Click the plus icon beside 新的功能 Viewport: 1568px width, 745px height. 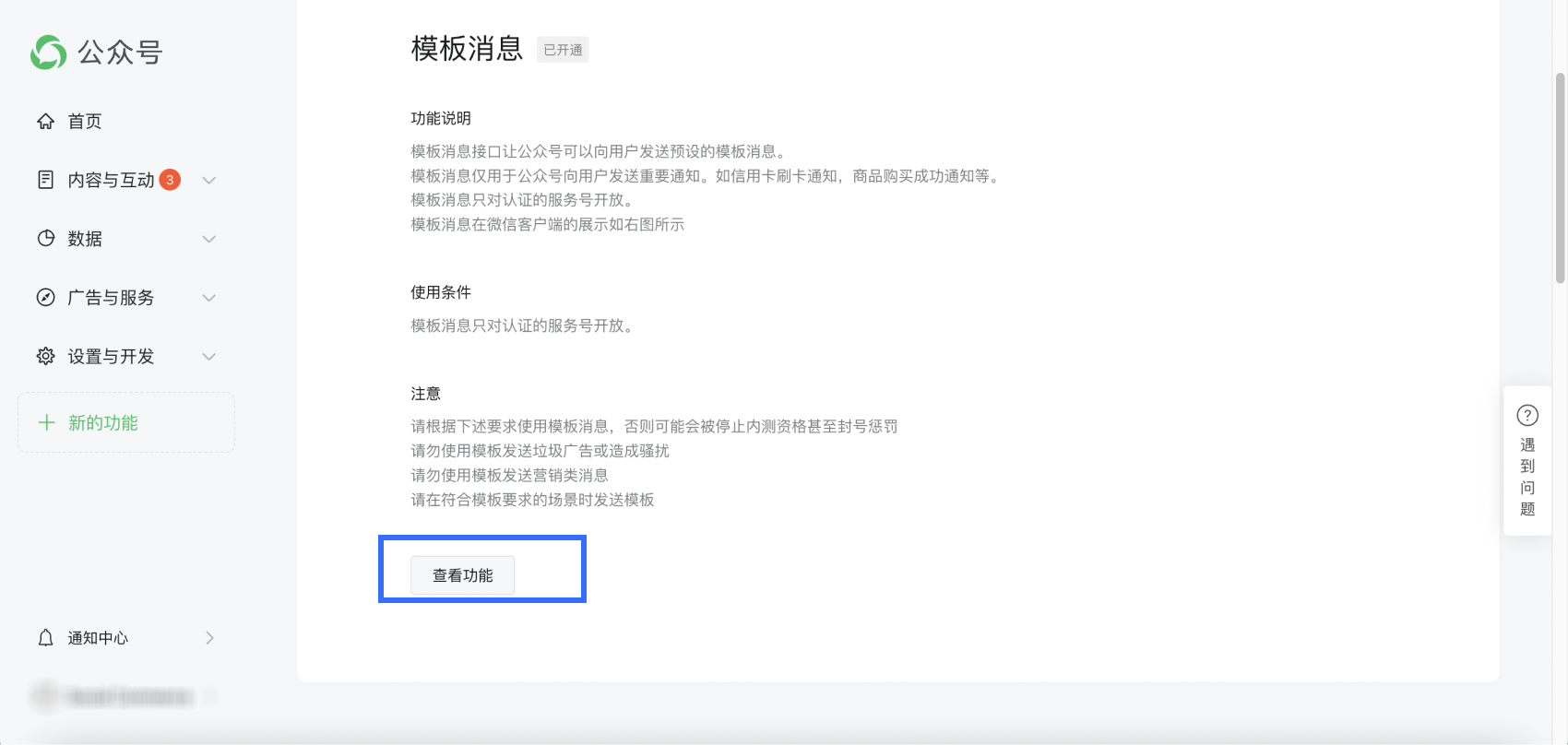click(46, 422)
